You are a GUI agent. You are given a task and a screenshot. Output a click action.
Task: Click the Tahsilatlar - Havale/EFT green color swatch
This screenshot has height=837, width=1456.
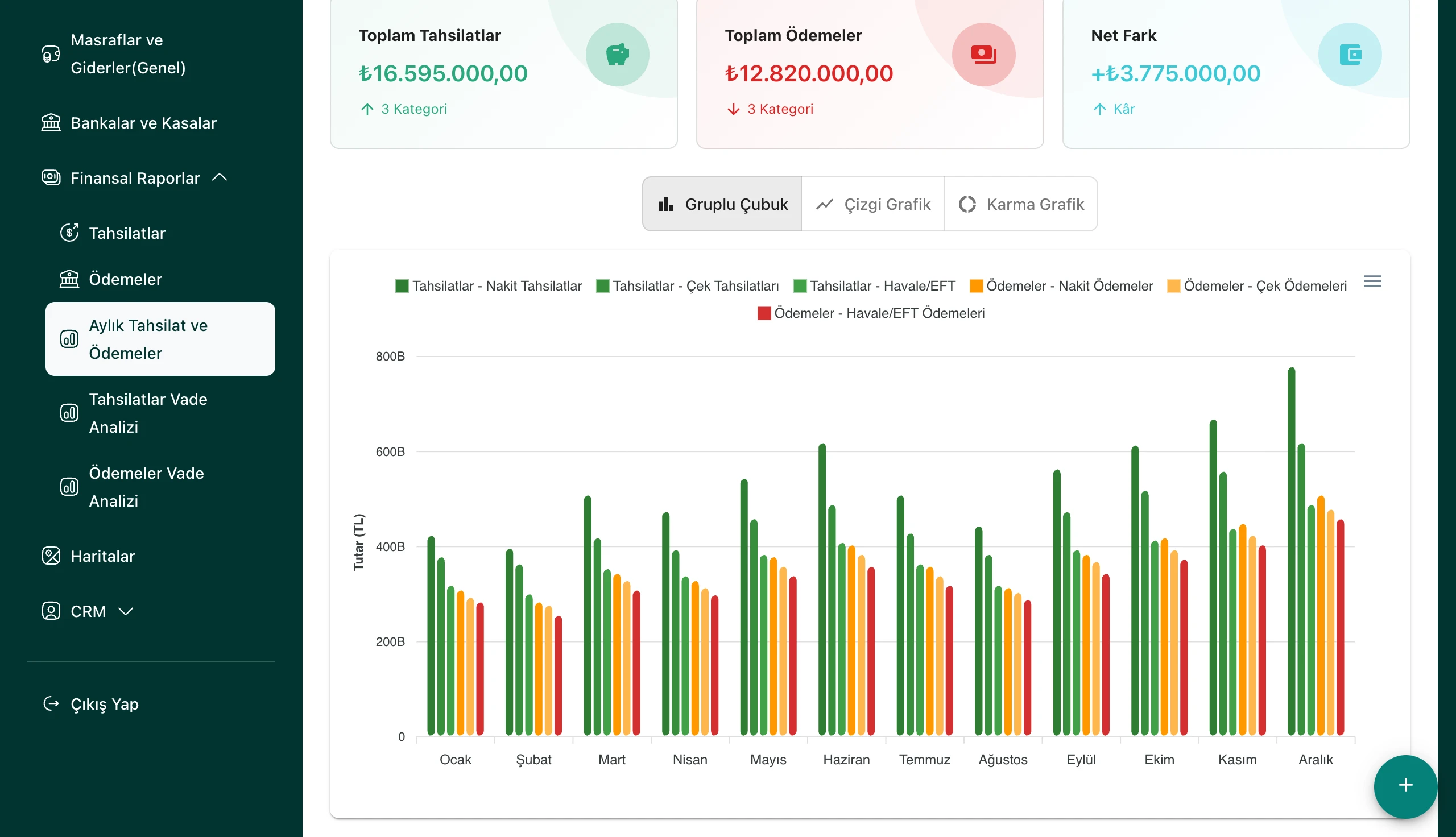point(800,285)
